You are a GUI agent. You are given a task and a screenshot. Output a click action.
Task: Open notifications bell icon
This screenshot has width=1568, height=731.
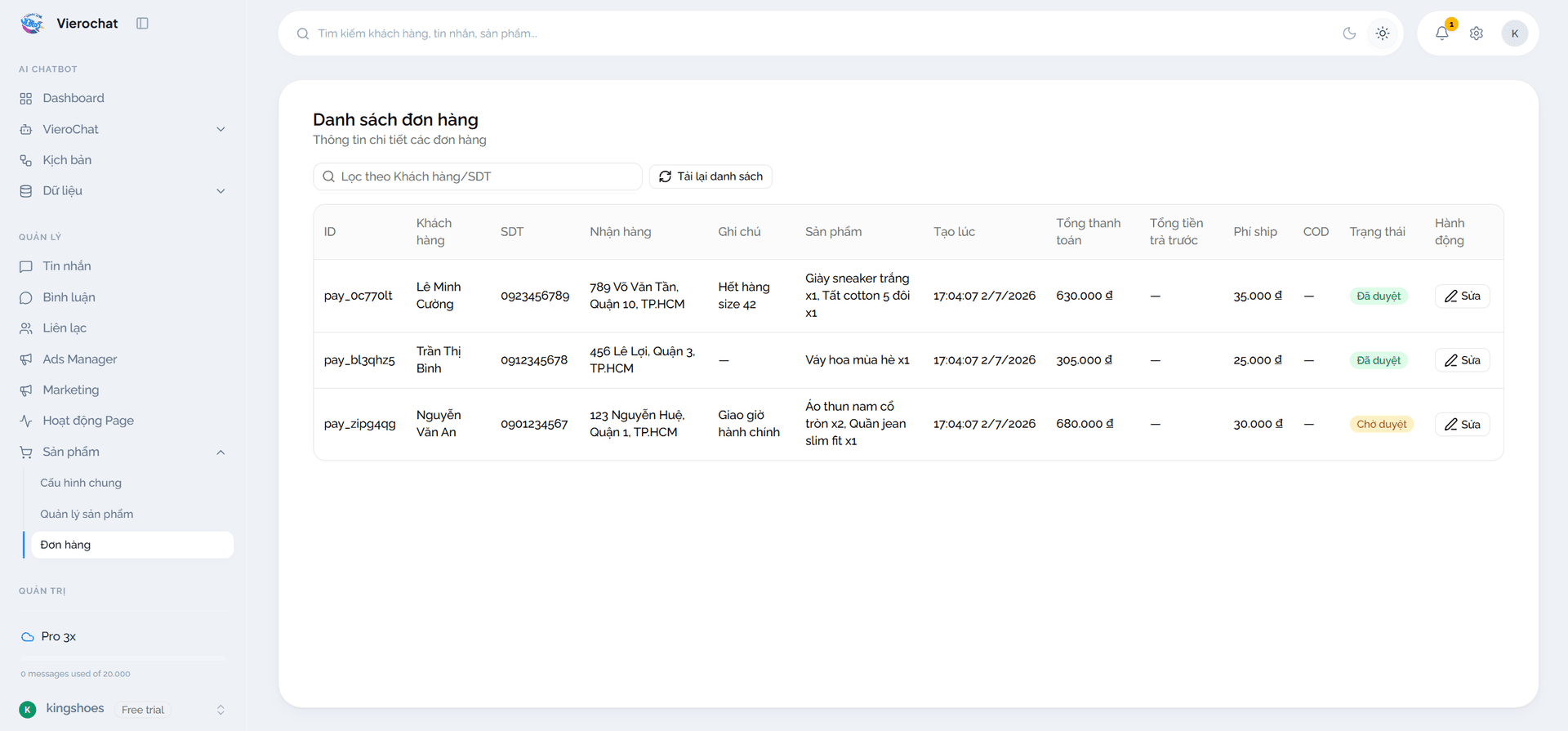1442,33
